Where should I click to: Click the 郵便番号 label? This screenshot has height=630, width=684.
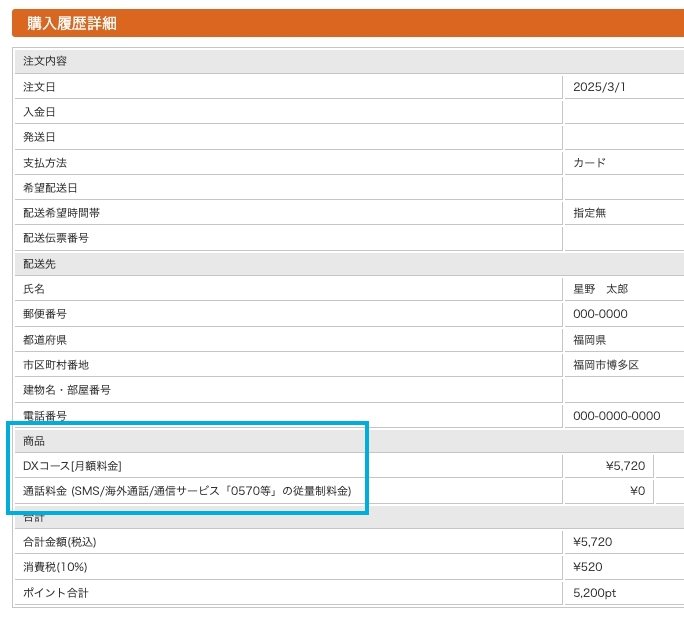click(45, 314)
